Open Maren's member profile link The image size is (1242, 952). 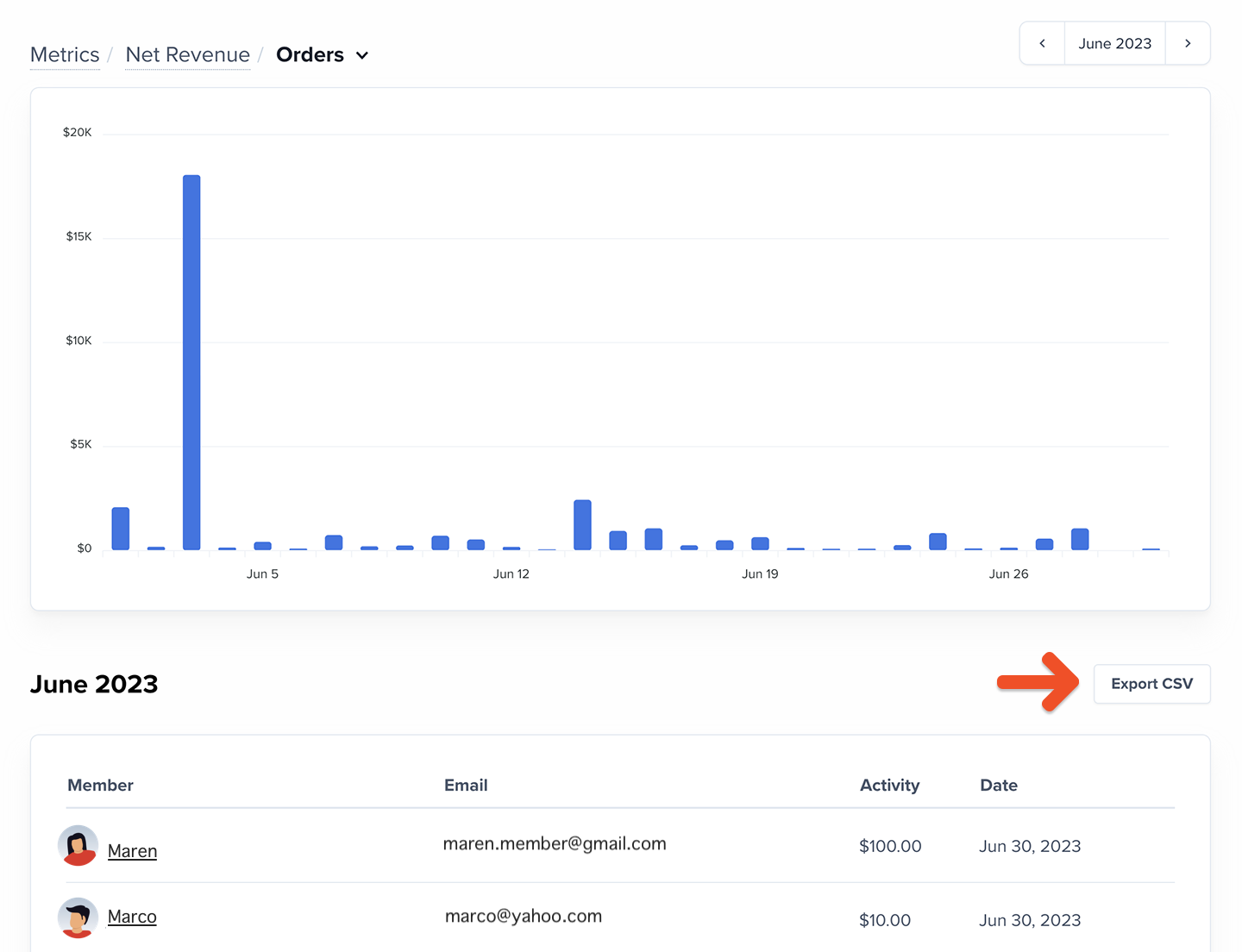[x=132, y=851]
